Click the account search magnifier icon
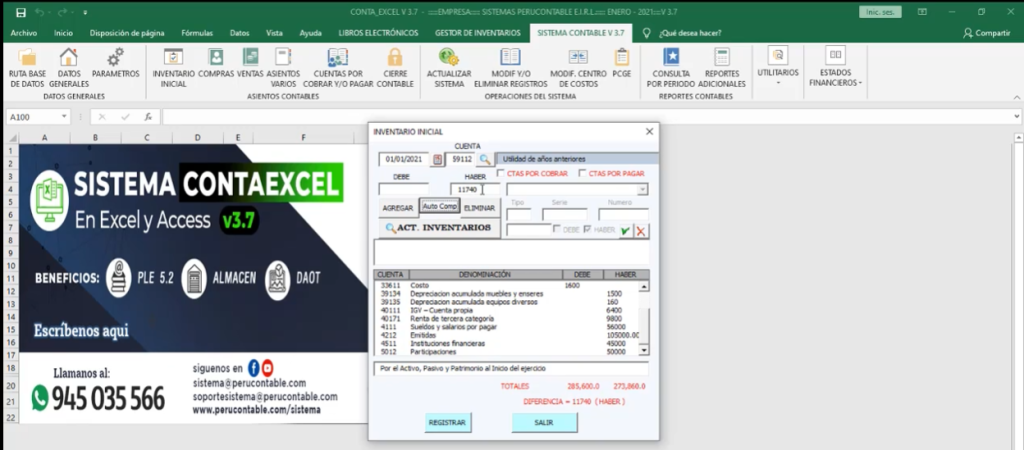1024x450 pixels. [x=485, y=159]
